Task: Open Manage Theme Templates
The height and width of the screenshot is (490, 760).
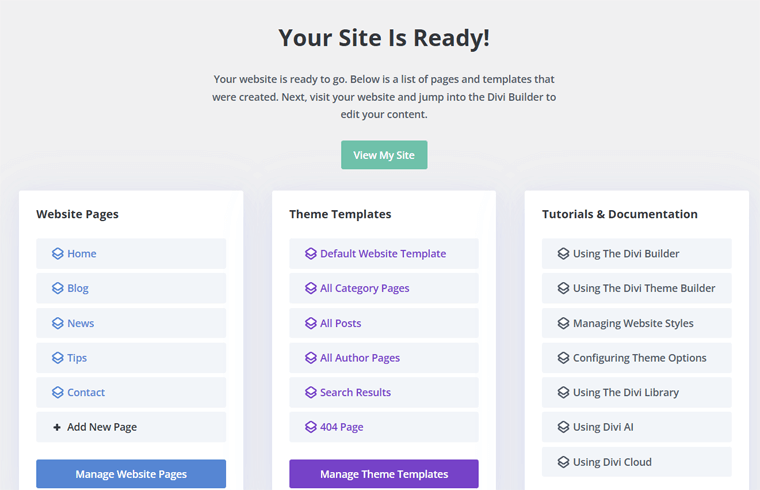Action: point(384,474)
